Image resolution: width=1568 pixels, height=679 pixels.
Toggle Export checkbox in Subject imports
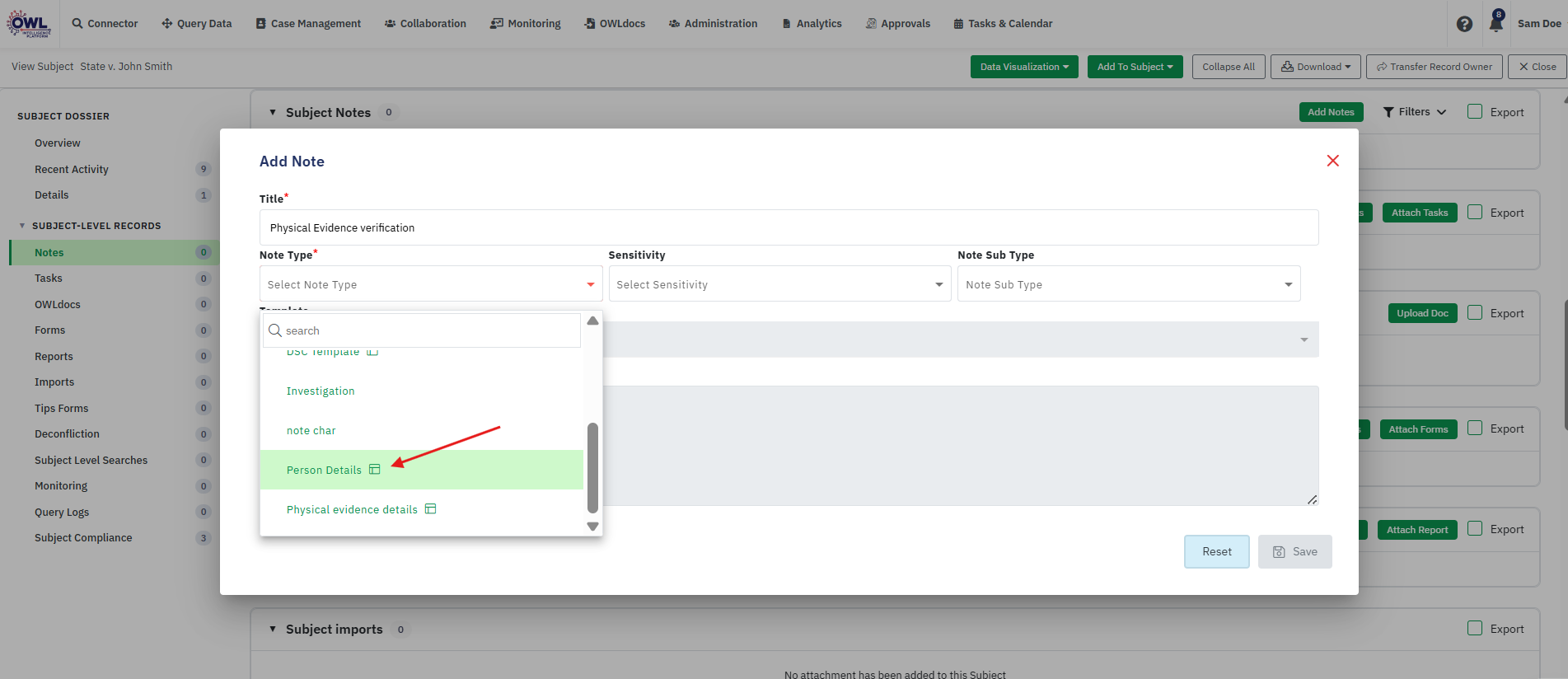1475,628
